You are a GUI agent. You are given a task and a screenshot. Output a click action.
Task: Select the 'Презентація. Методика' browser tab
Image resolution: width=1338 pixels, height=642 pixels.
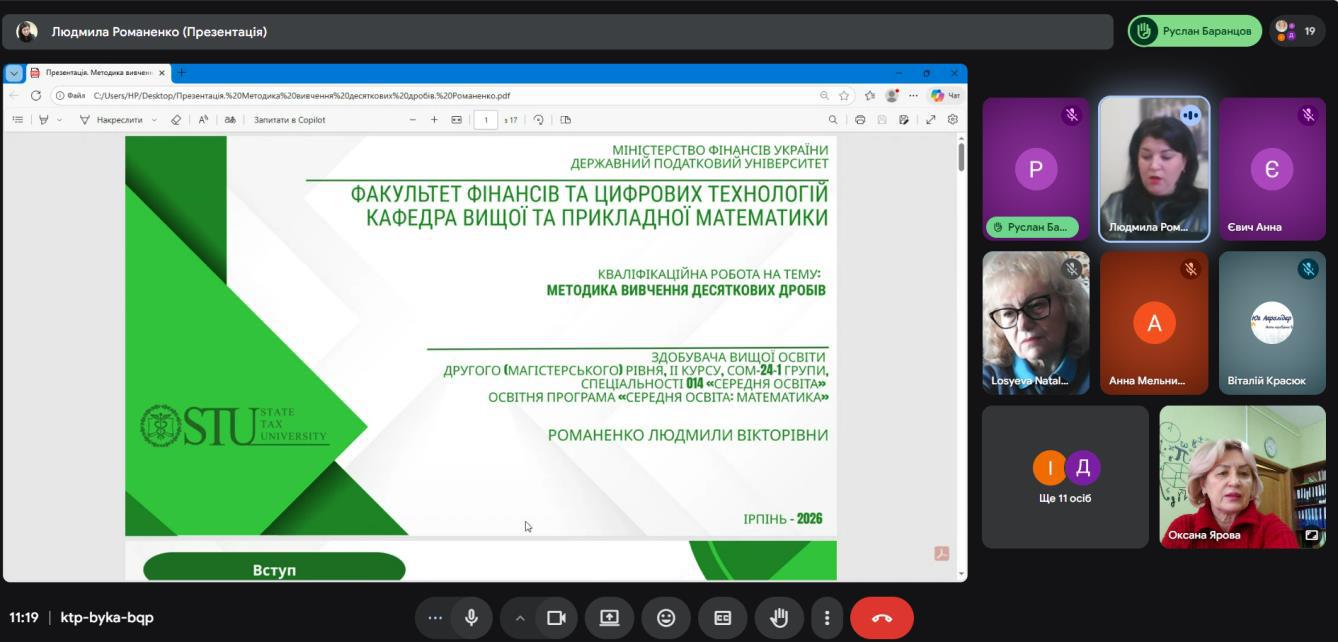[x=96, y=73]
